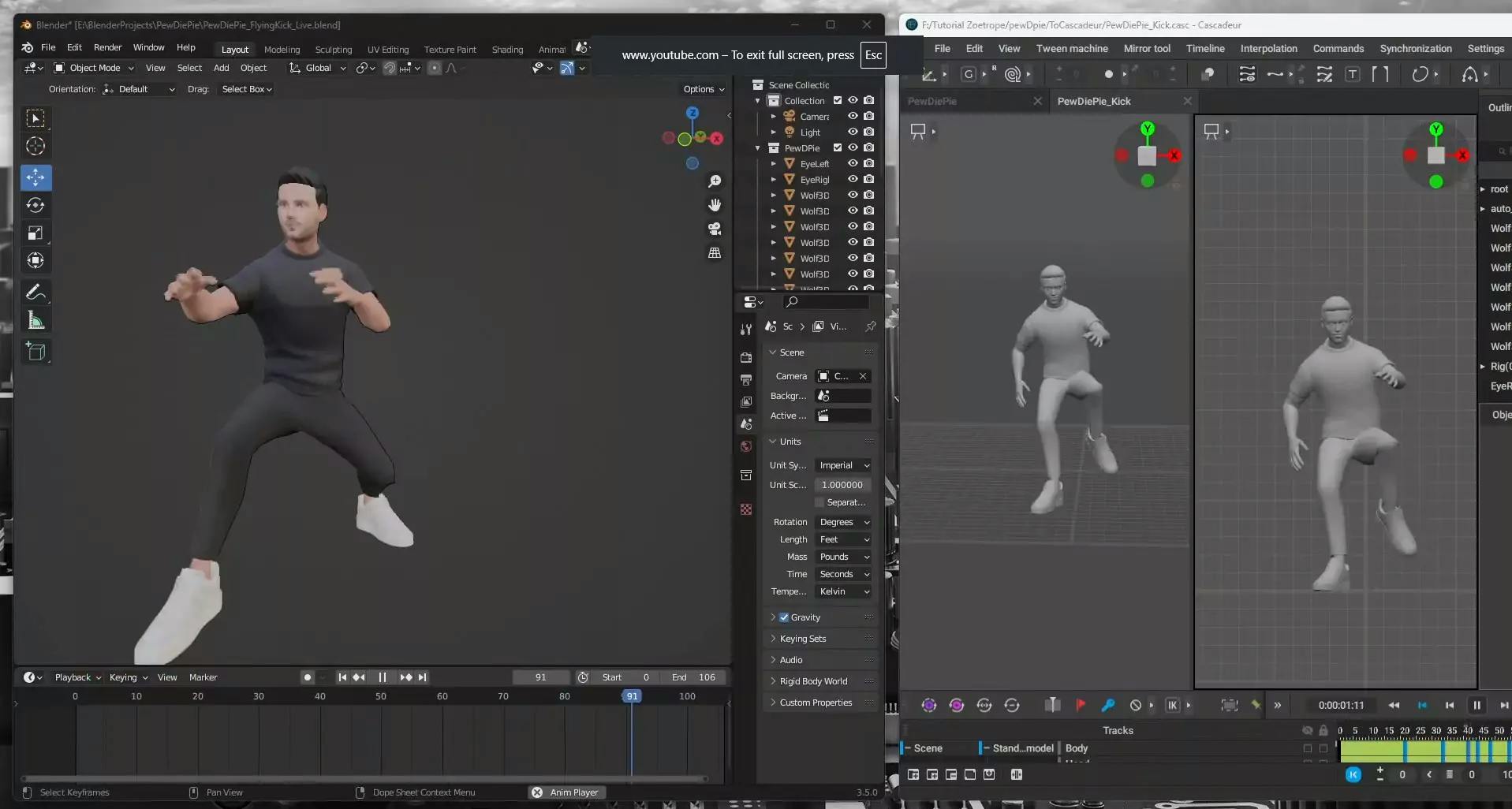
Task: Pause playback in Cascadeur timeline
Action: coord(1477,705)
